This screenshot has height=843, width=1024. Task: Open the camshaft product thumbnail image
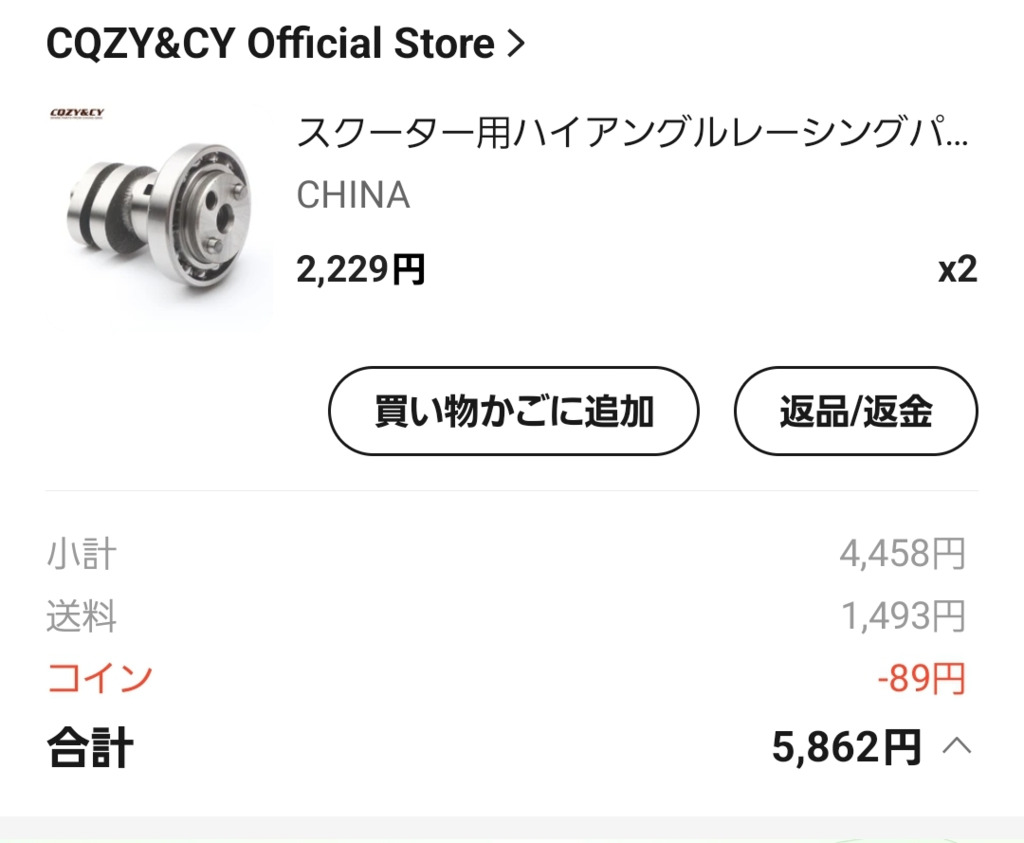pos(160,214)
